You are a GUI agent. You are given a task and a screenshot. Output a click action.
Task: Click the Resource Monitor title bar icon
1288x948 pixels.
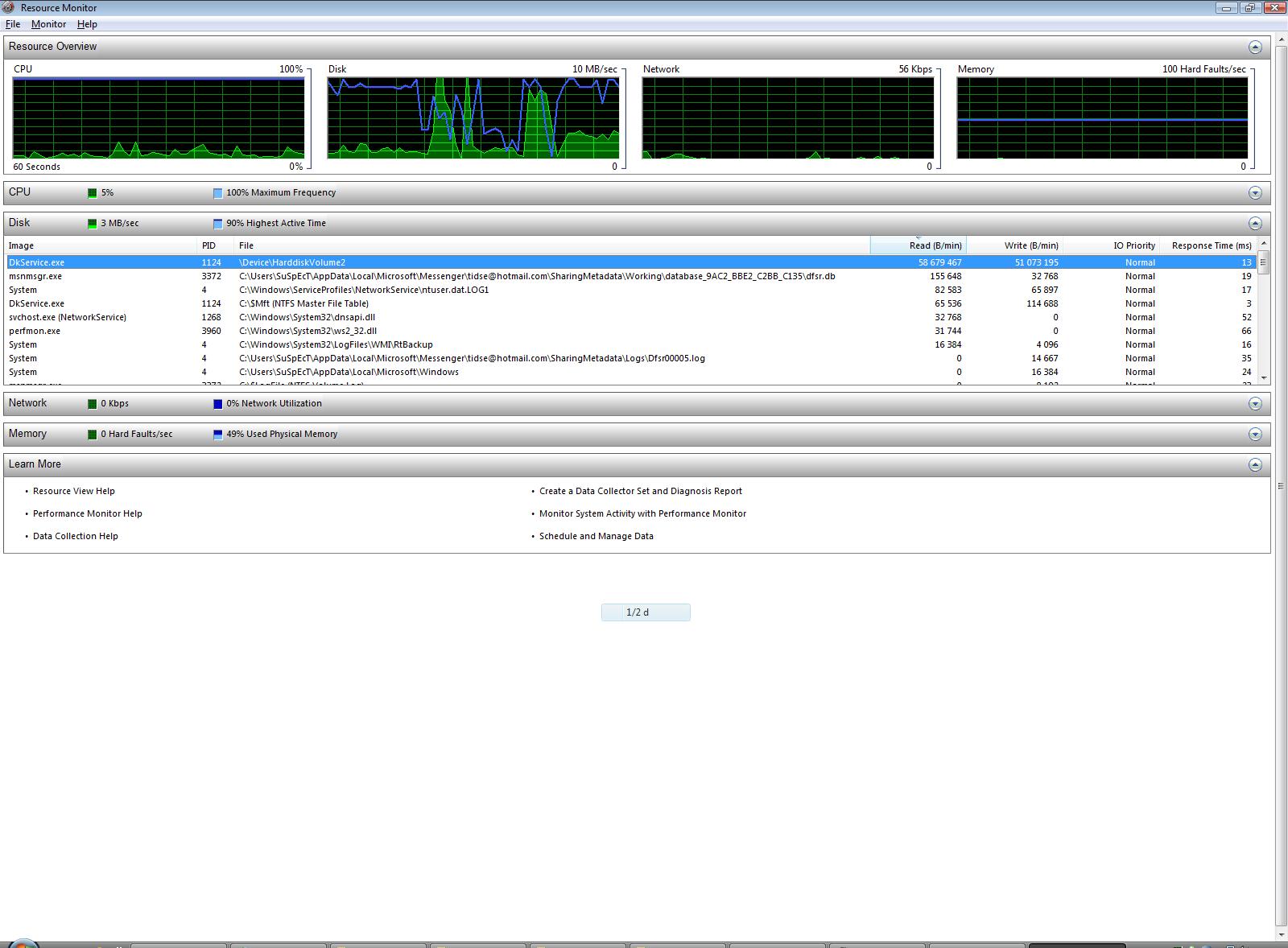(9, 7)
